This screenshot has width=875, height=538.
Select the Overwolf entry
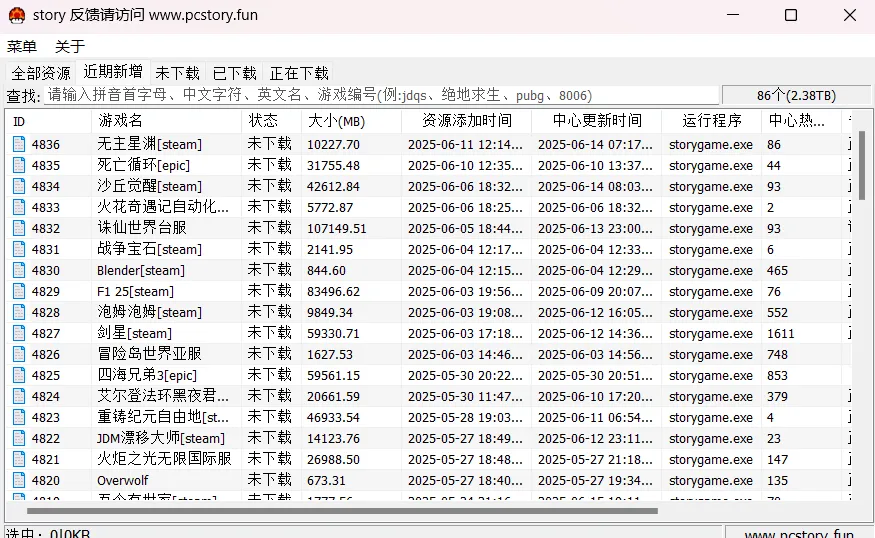coord(123,481)
